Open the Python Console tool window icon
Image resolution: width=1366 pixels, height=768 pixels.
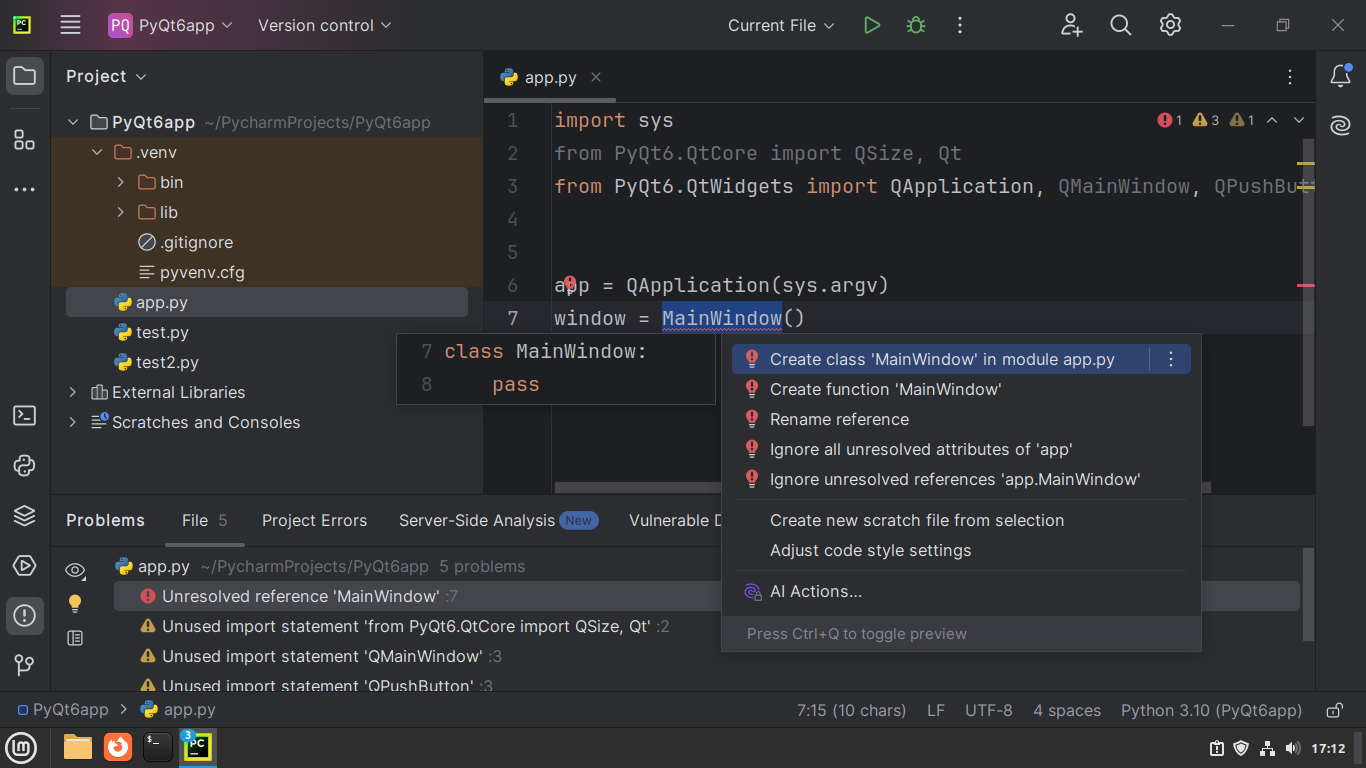[25, 466]
